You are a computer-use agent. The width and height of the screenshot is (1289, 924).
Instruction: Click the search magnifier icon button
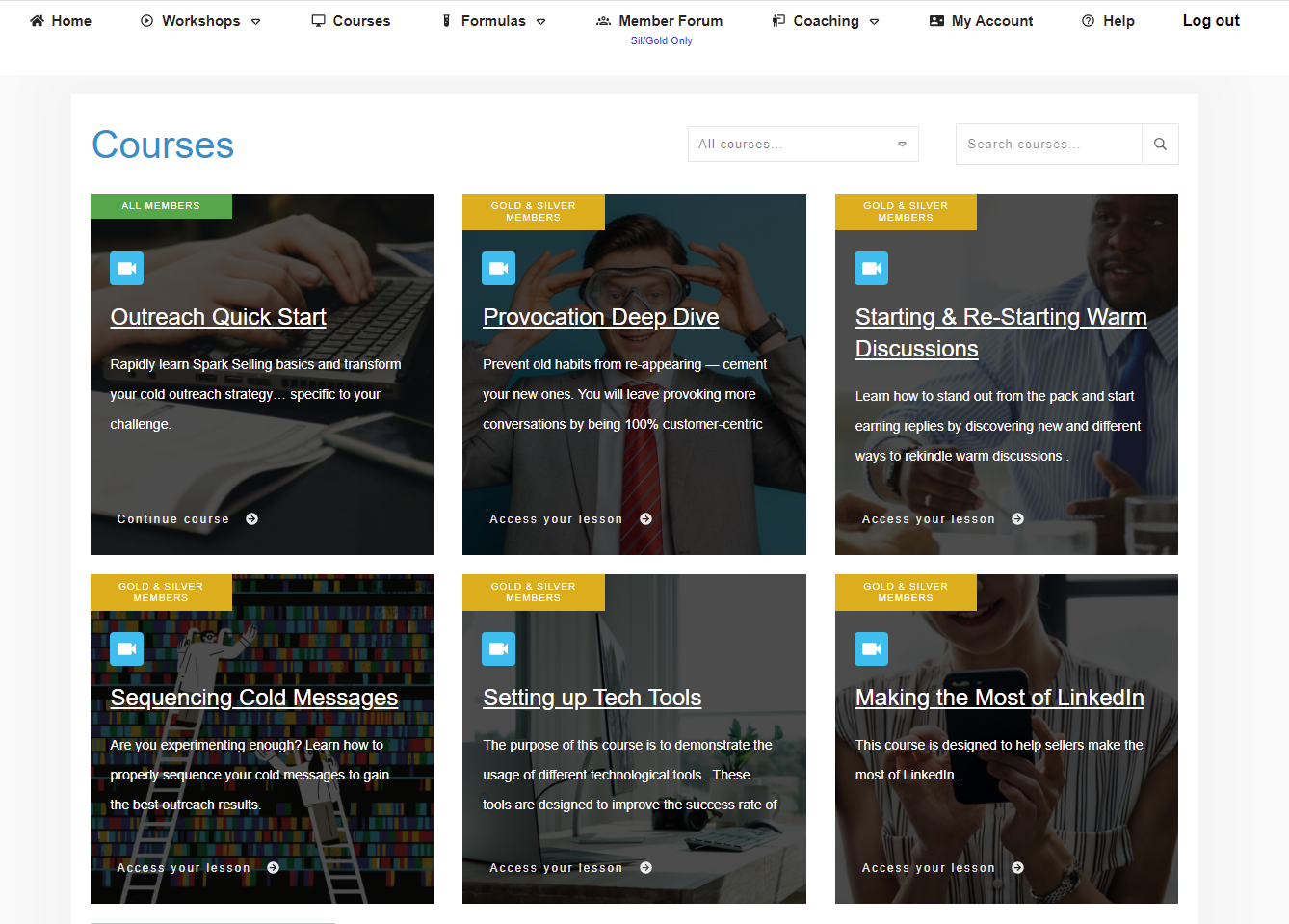(x=1160, y=145)
